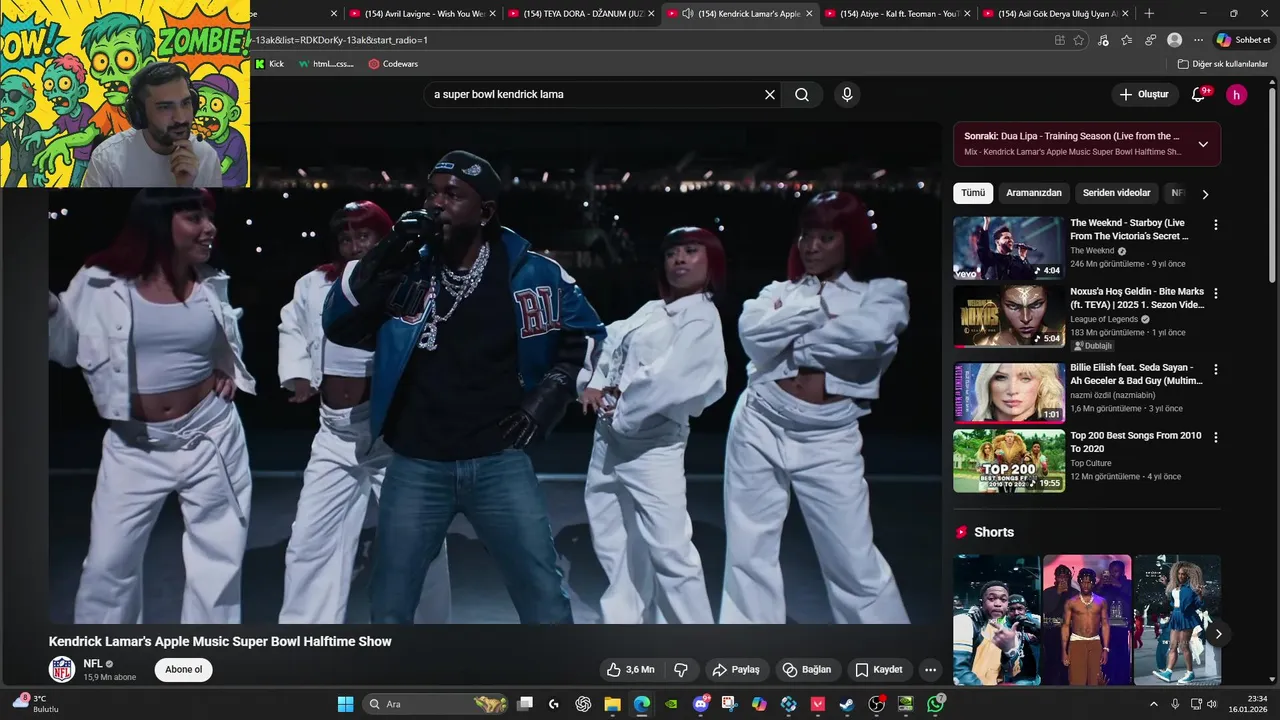Open the Codewars bookmark
Screen dimensions: 1280x720
[x=393, y=64]
